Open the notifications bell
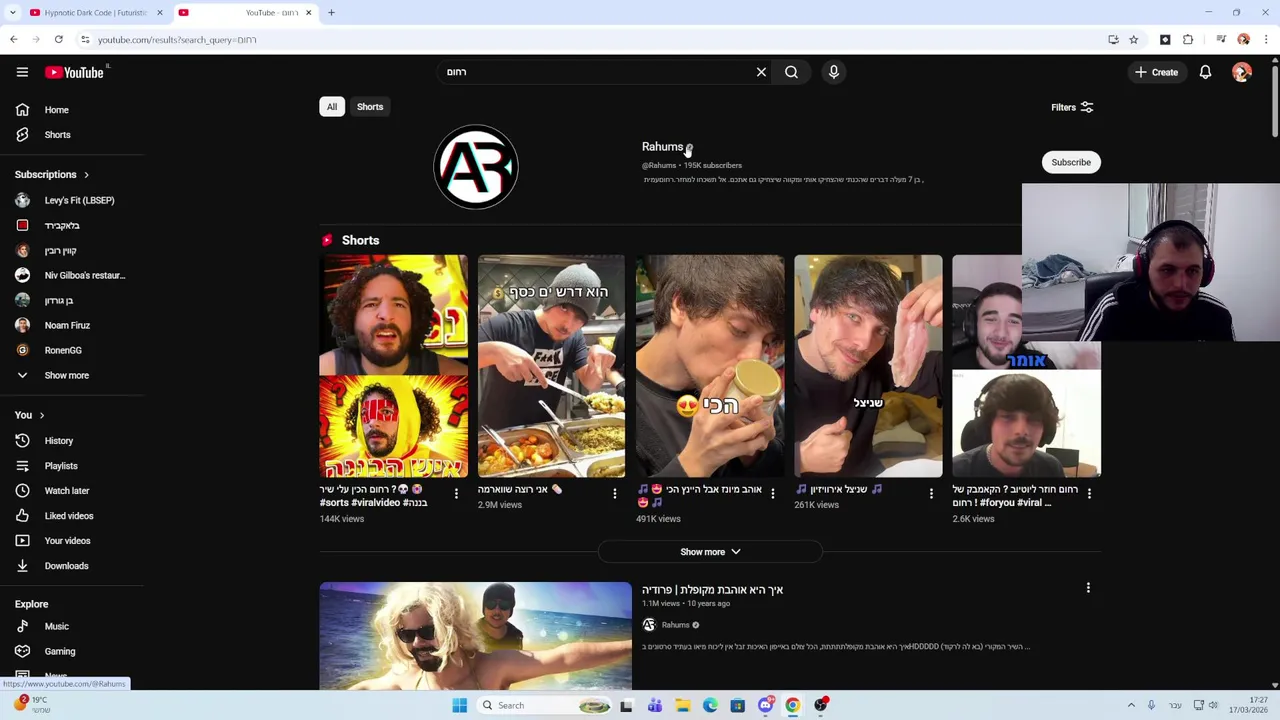This screenshot has height=720, width=1280. [x=1205, y=72]
